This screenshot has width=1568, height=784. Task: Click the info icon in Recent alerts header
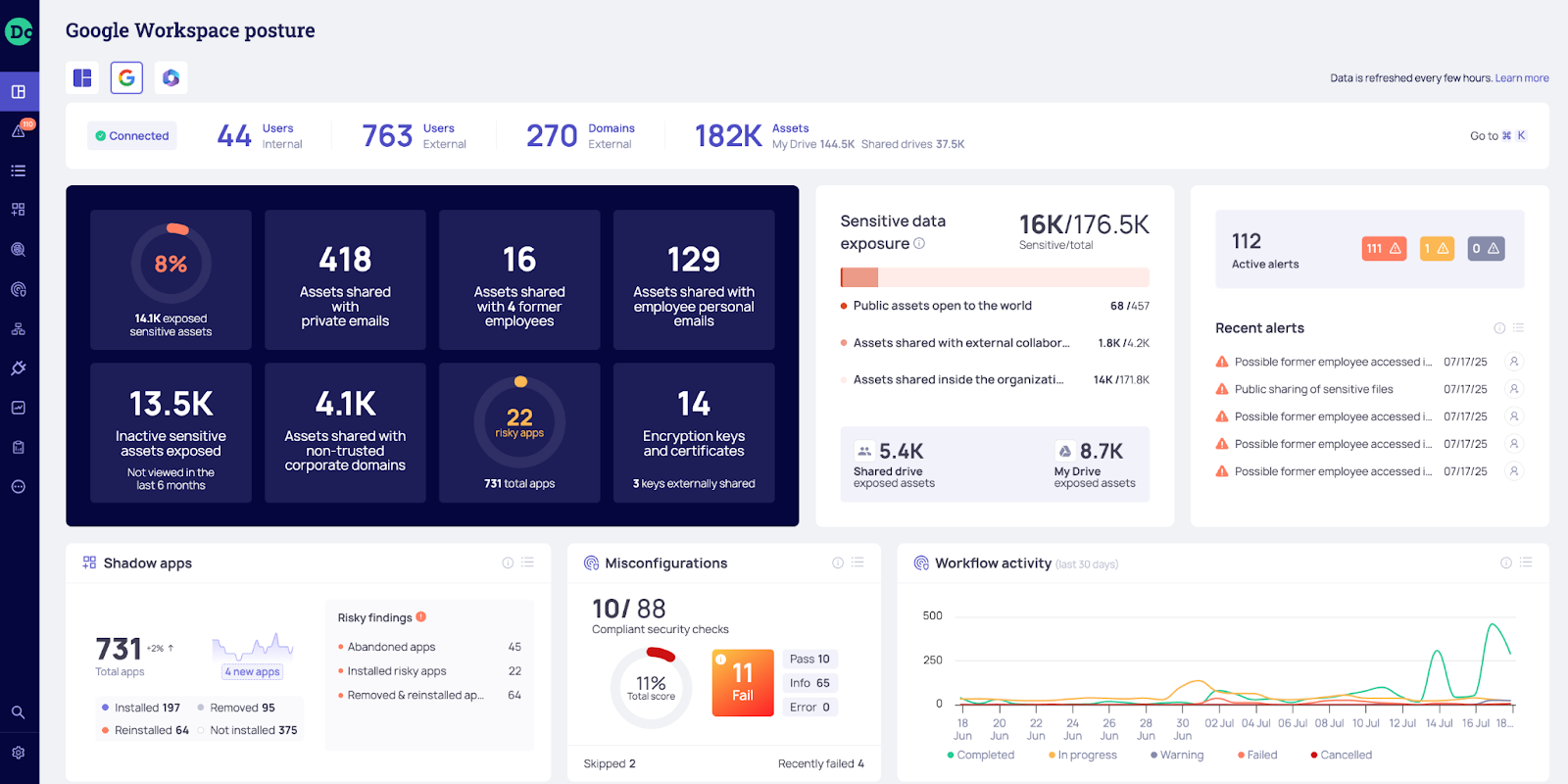(1499, 328)
